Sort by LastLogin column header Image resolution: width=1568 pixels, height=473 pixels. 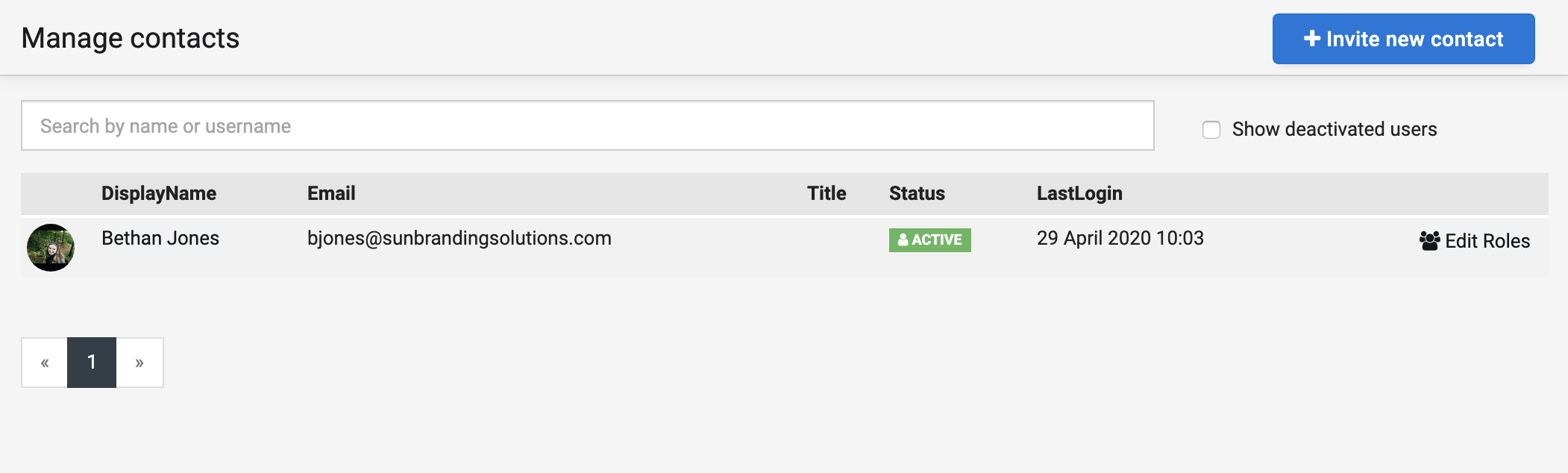tap(1079, 194)
